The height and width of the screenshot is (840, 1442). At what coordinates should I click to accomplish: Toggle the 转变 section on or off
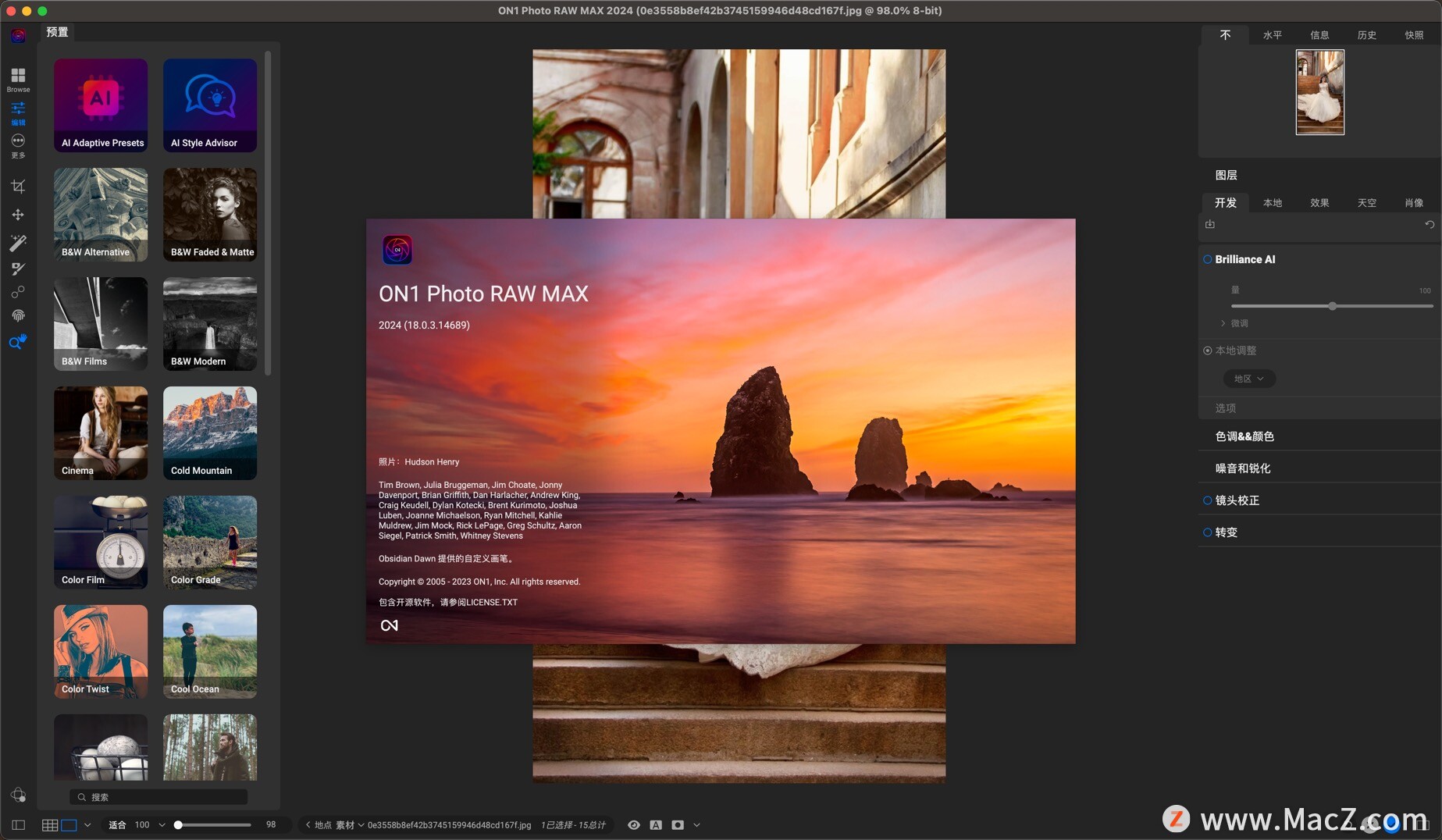coord(1207,532)
